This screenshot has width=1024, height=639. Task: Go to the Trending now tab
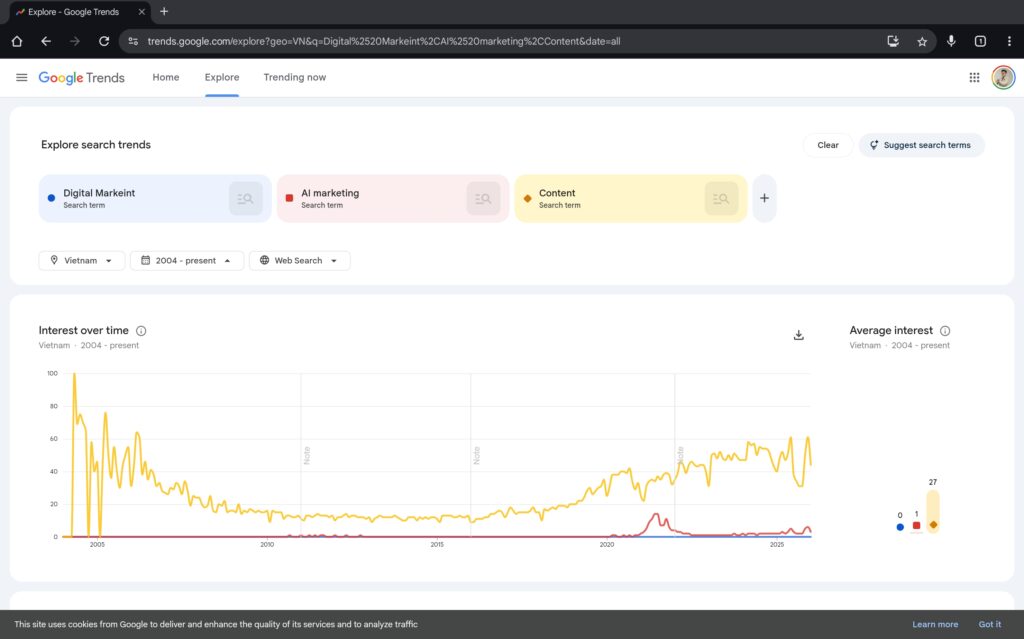(x=294, y=78)
